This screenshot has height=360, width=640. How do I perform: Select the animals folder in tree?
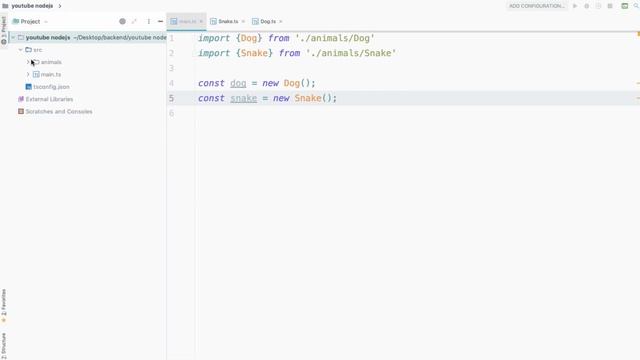click(x=51, y=62)
